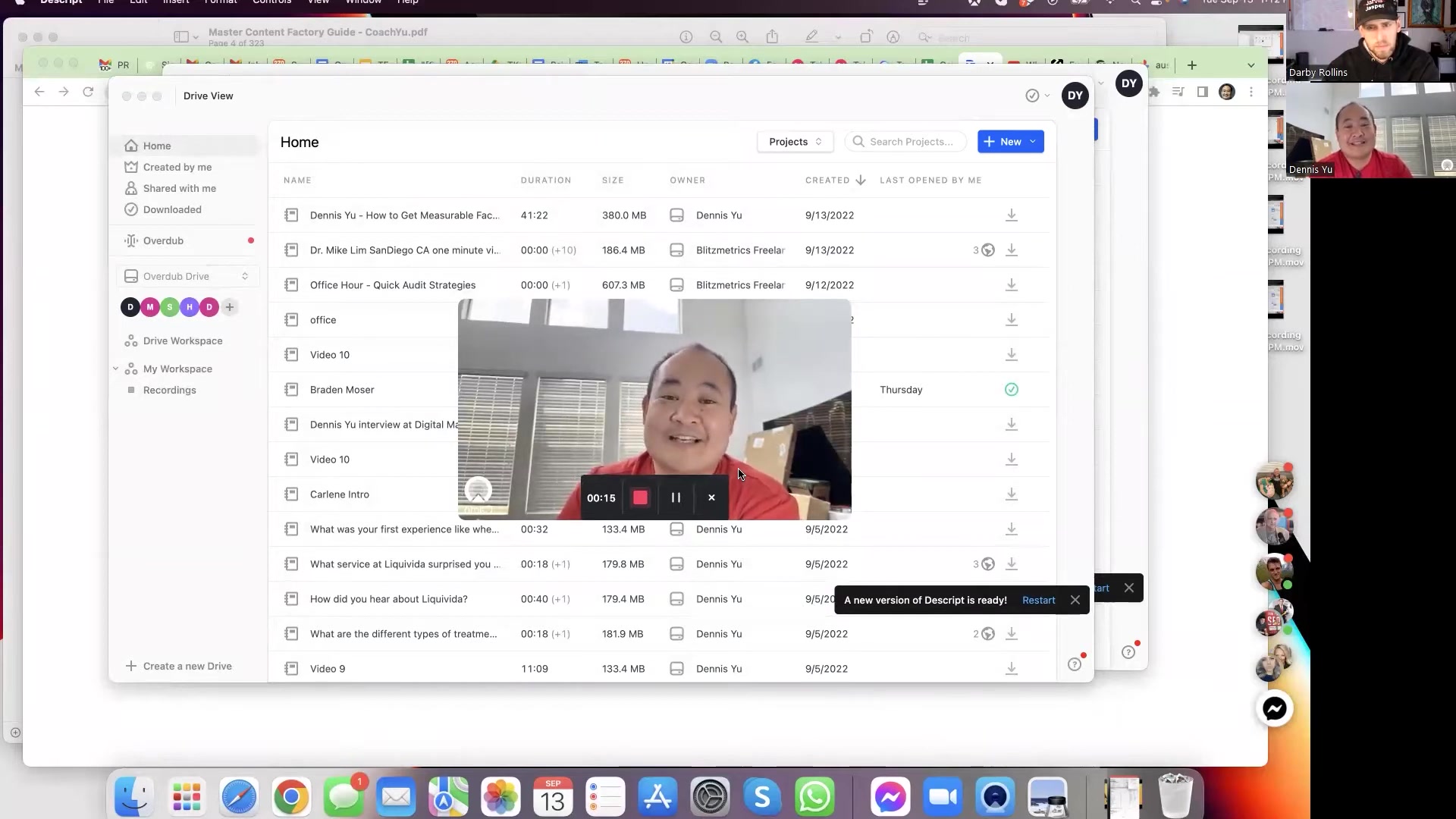Dismiss the Descript update notification

(1075, 600)
